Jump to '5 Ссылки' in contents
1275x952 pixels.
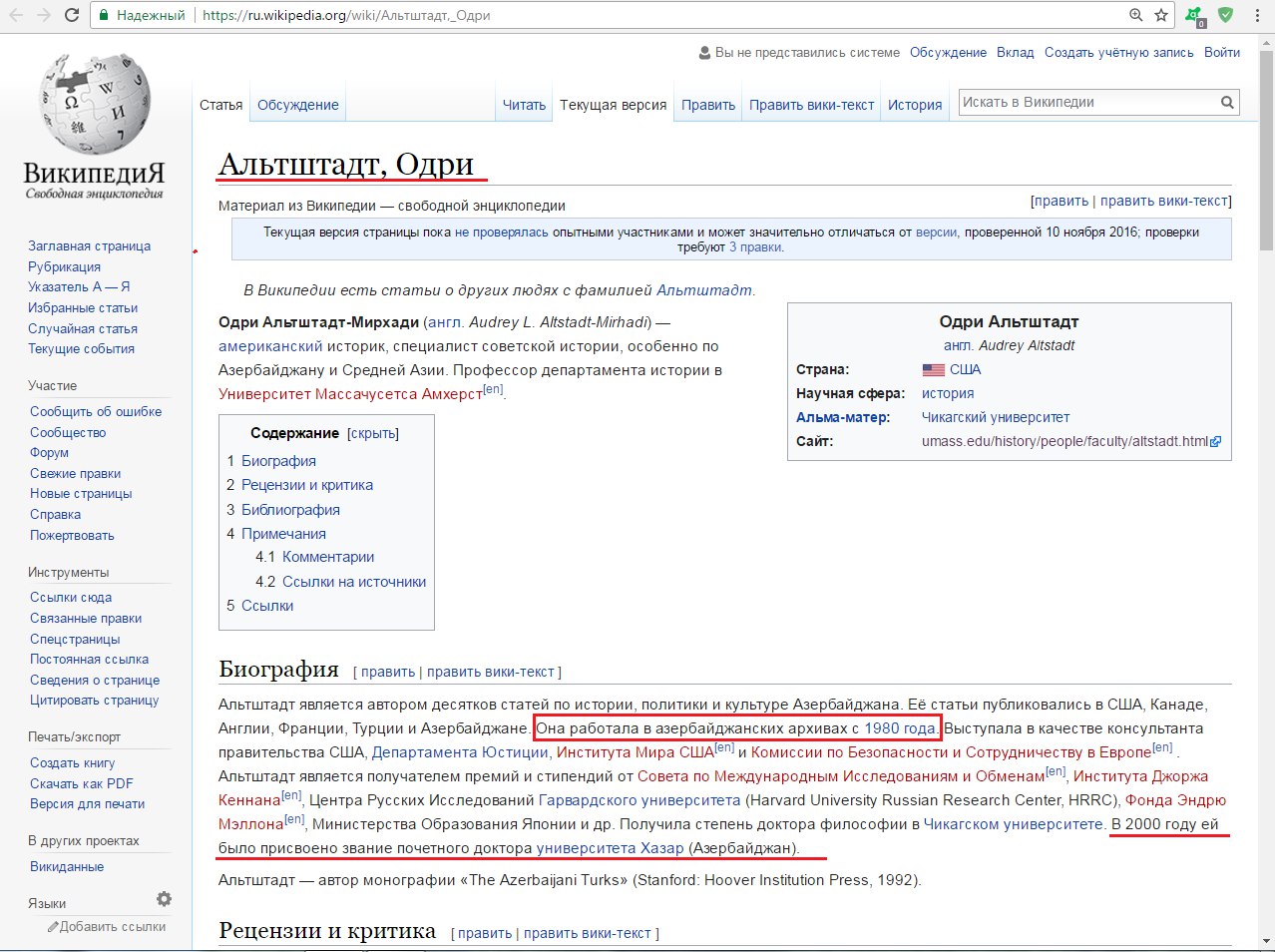point(260,605)
